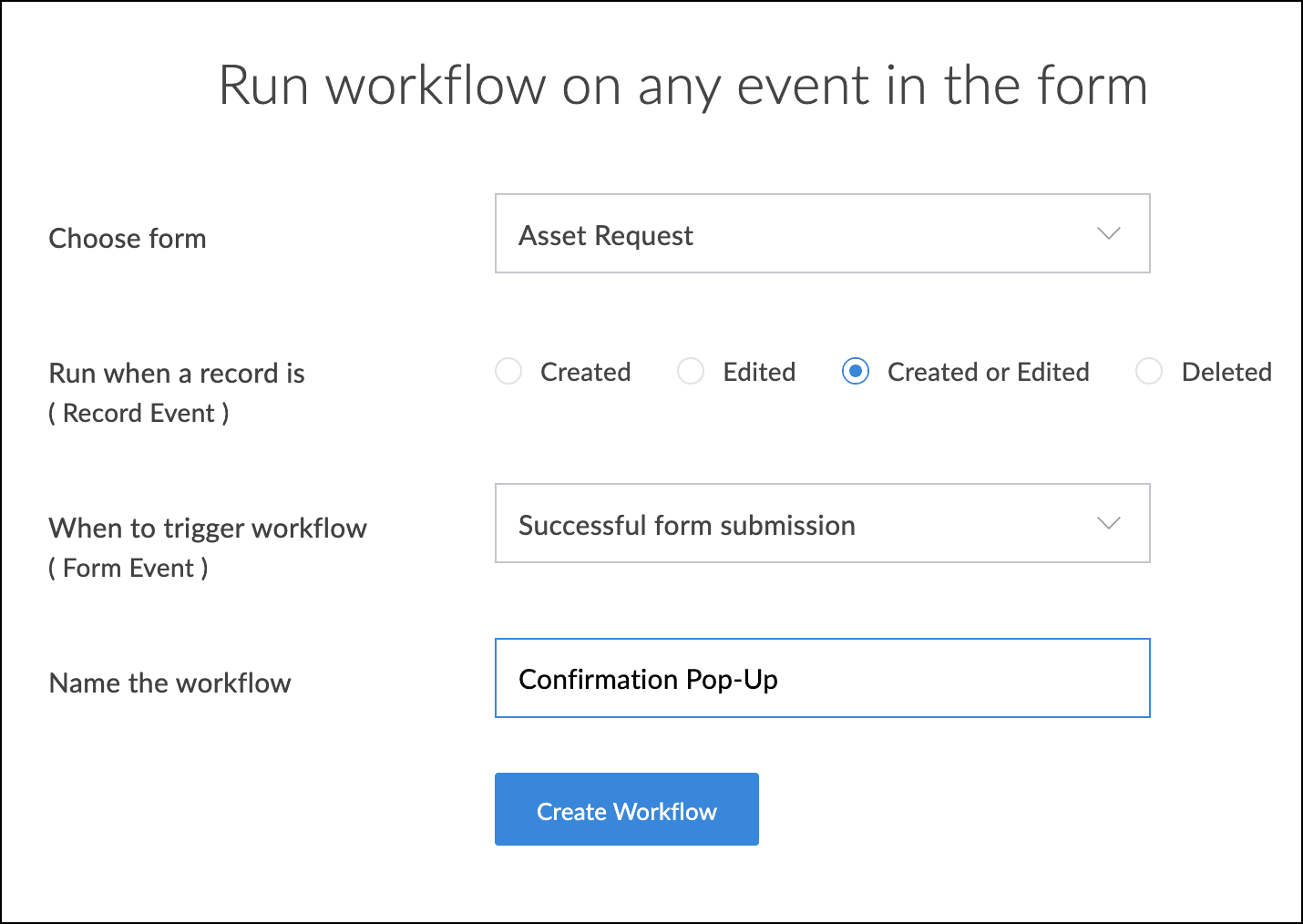Image resolution: width=1303 pixels, height=924 pixels.
Task: Click the chevron arrow in Form Event dropdown
Action: (1108, 524)
